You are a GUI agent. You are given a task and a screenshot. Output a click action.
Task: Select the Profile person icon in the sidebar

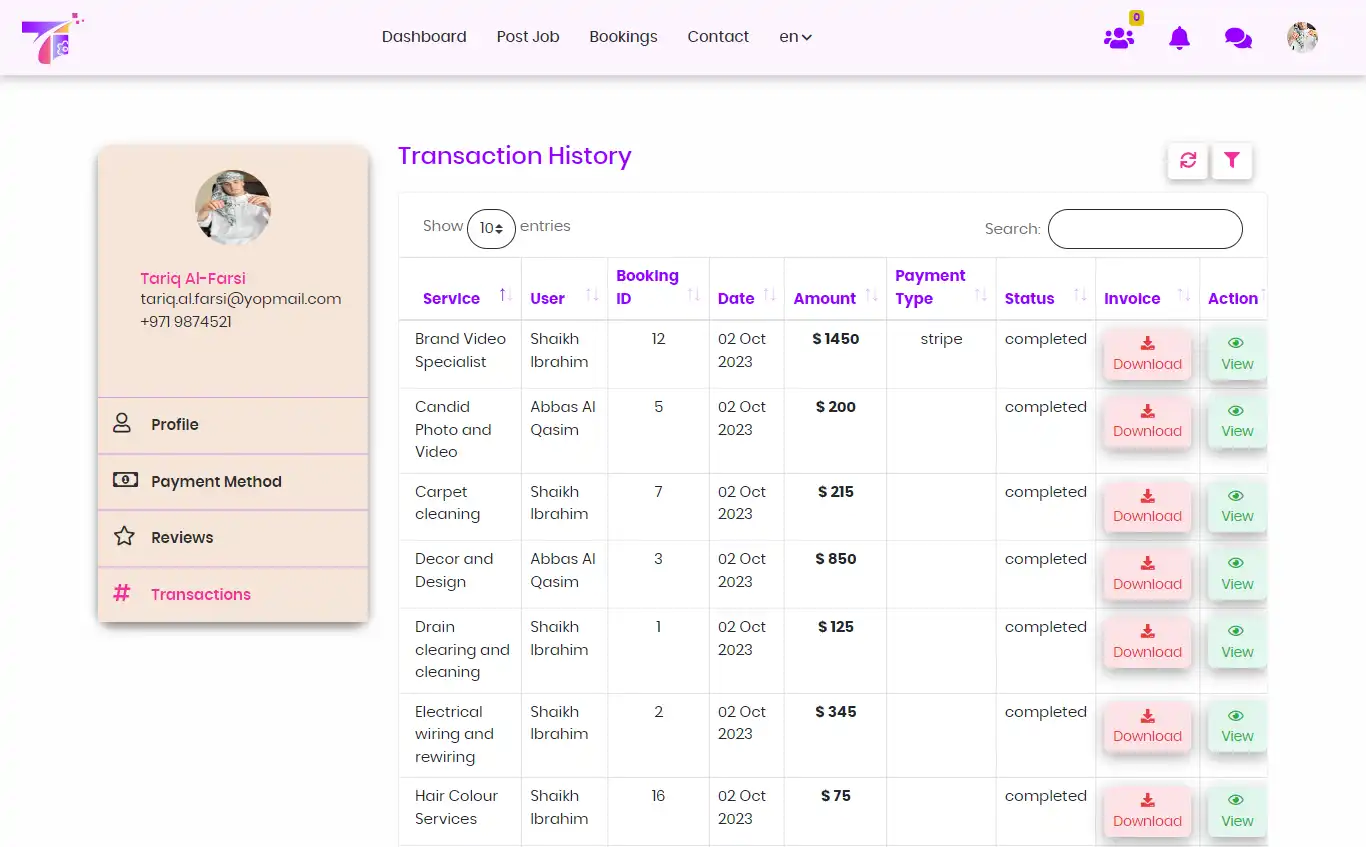(122, 424)
